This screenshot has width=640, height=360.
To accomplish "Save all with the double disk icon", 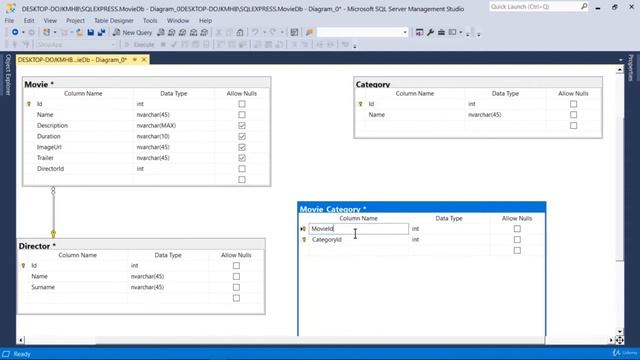I will click(101, 32).
